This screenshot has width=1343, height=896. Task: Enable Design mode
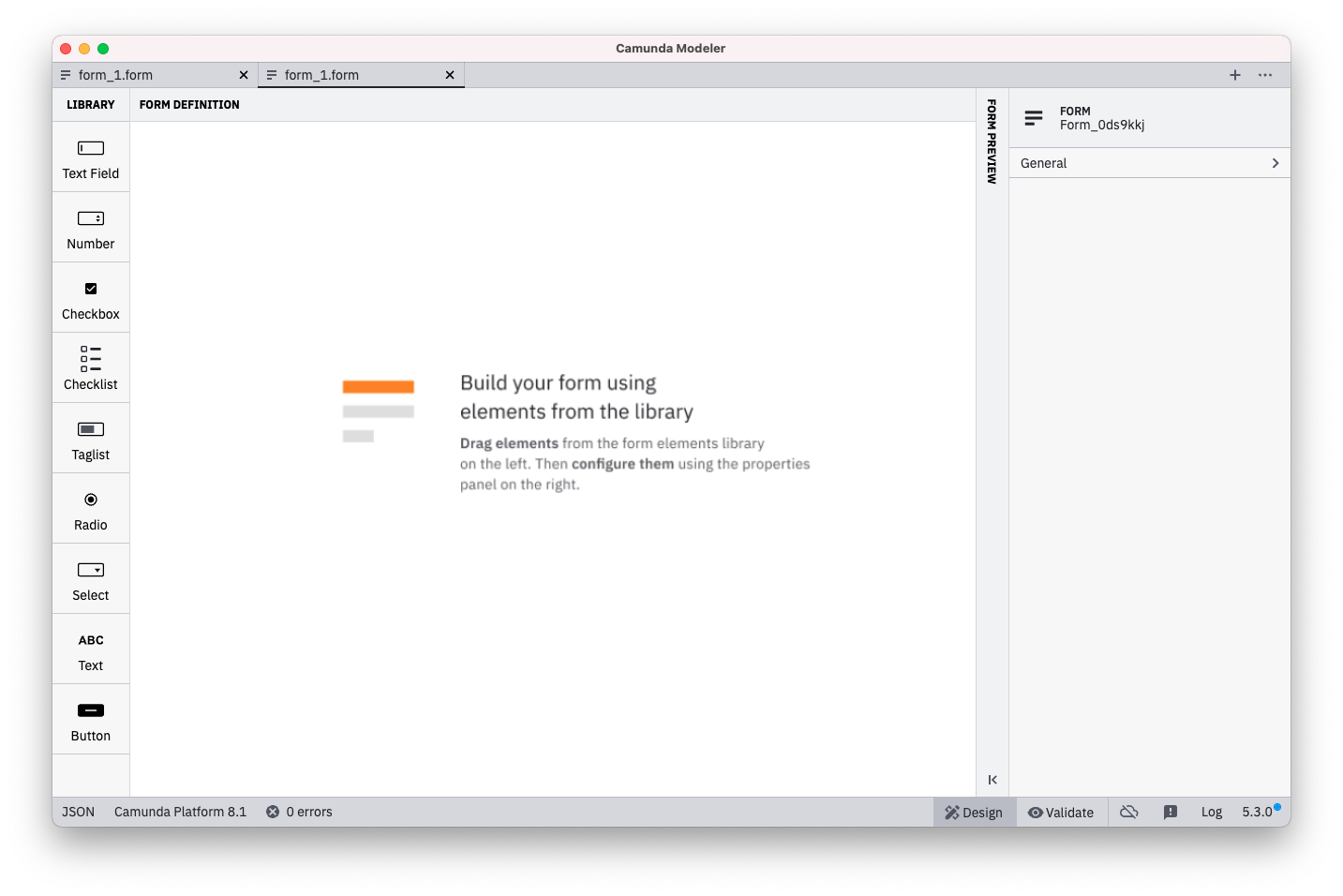pos(975,812)
